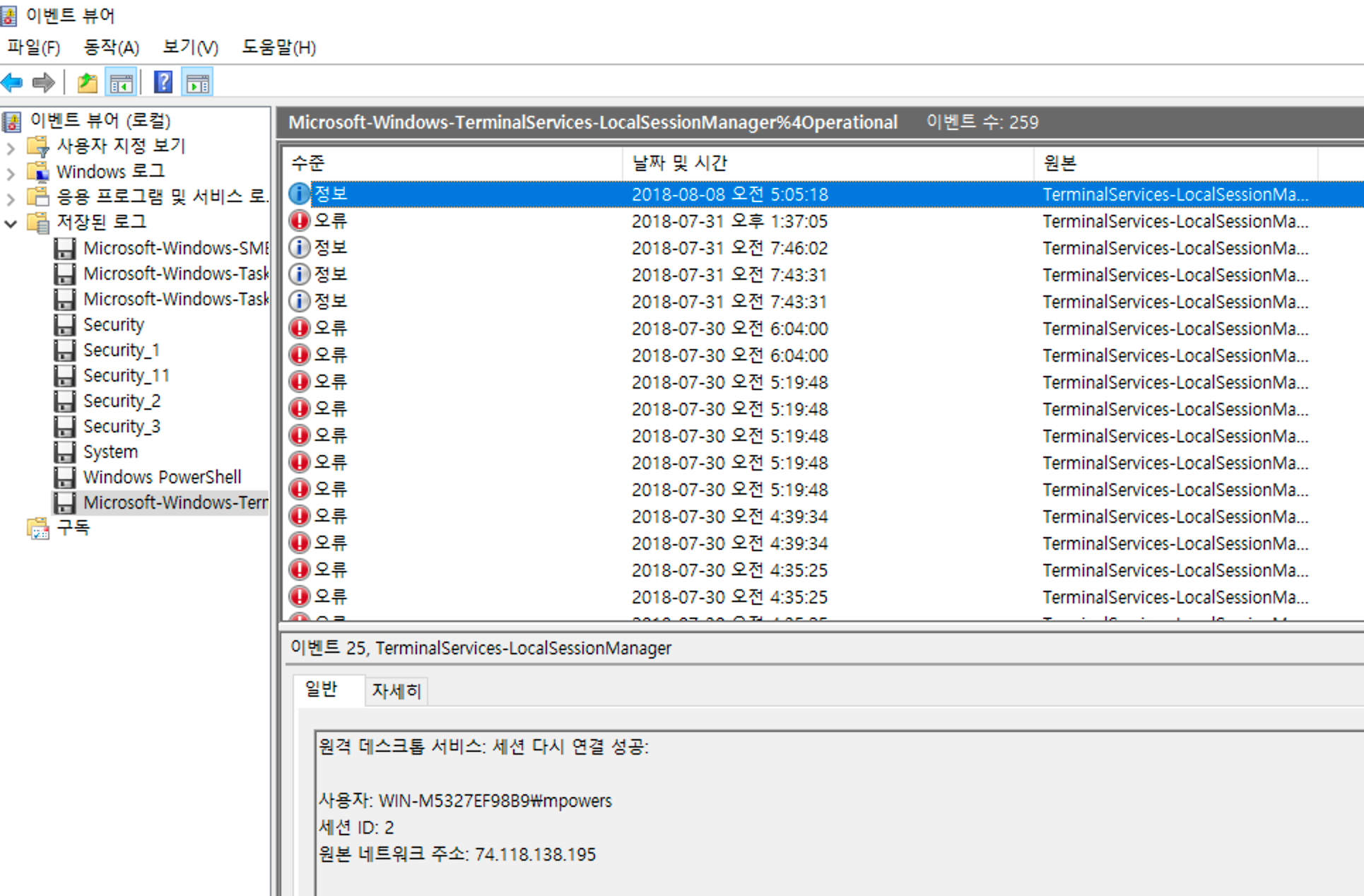
Task: Toggle the Show/Hide Action Pane icon
Action: point(197,83)
